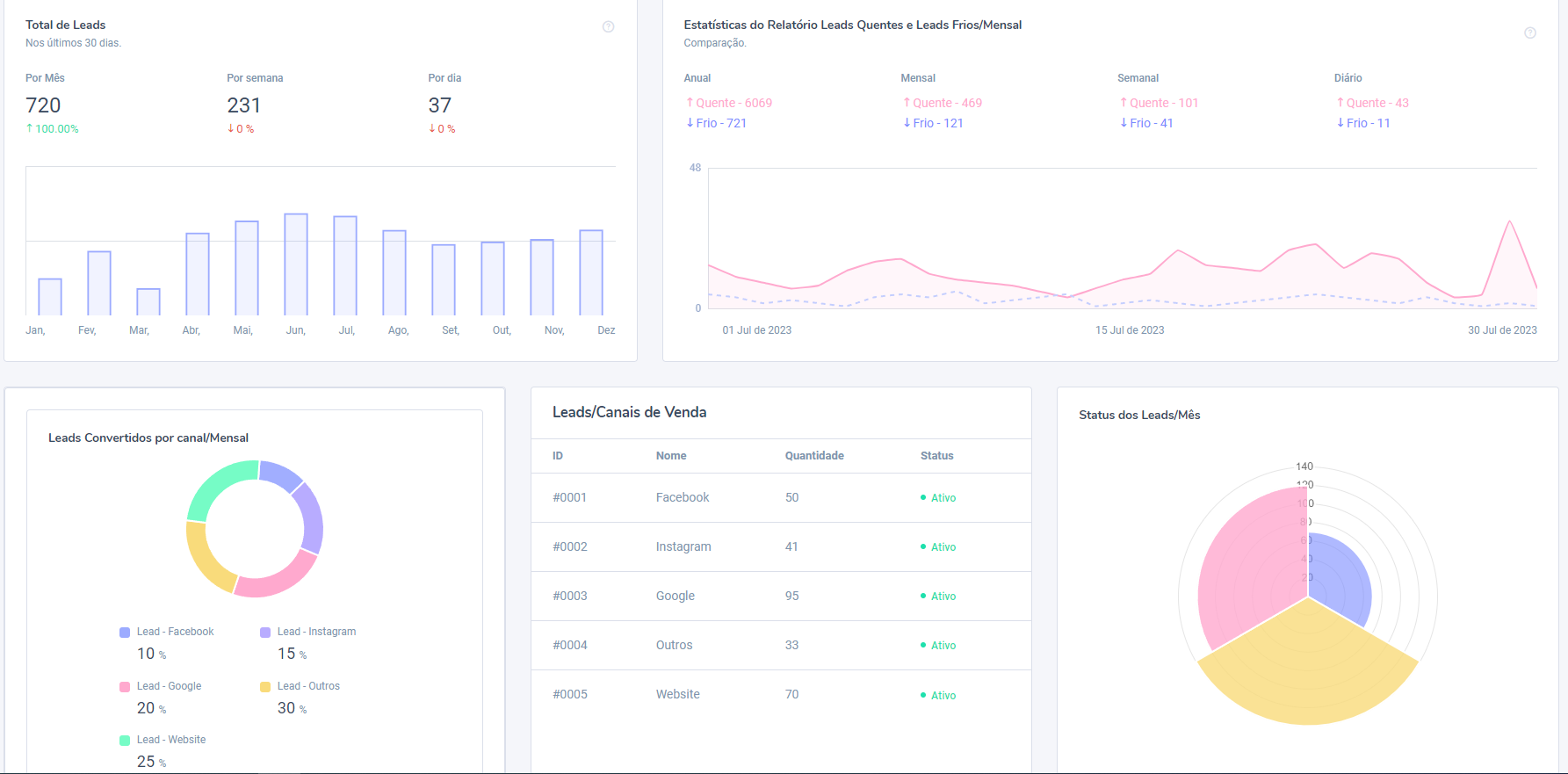Image resolution: width=1568 pixels, height=774 pixels.
Task: Click help icon in Estatísticas do Relatório card
Action: pos(1529,33)
